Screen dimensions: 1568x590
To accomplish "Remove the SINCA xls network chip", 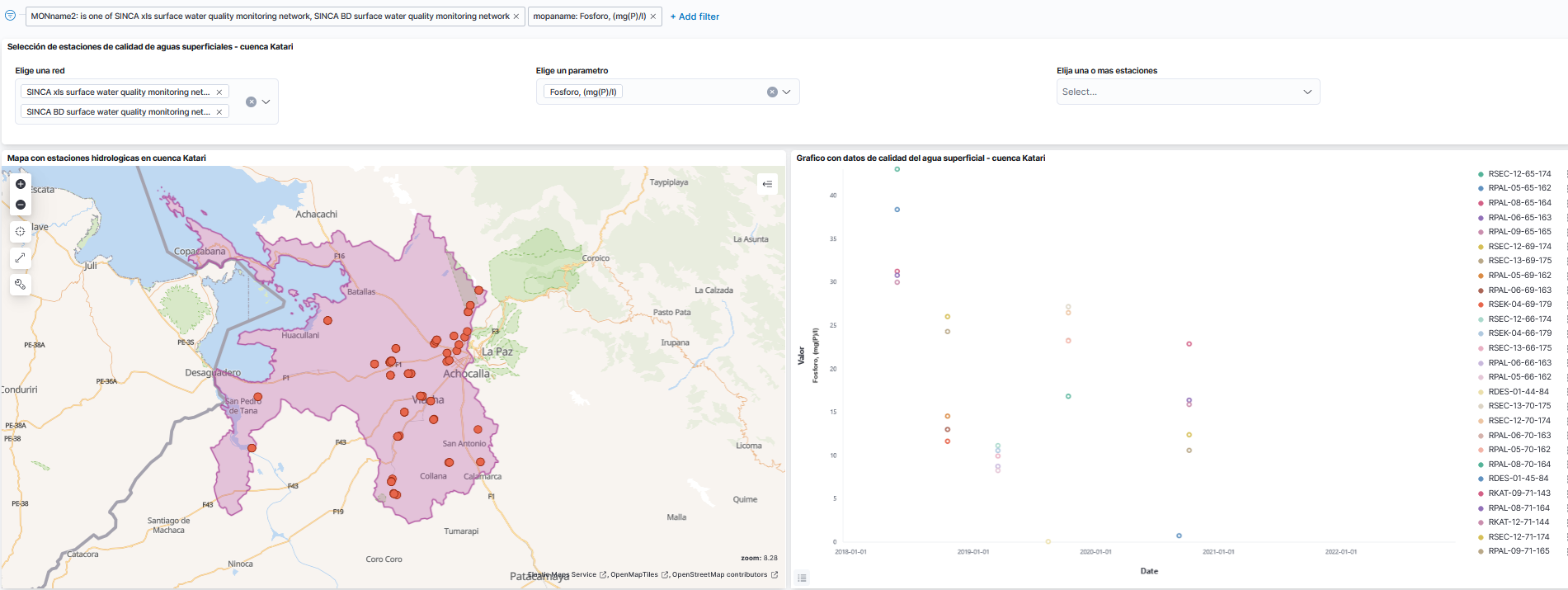I will 219,92.
